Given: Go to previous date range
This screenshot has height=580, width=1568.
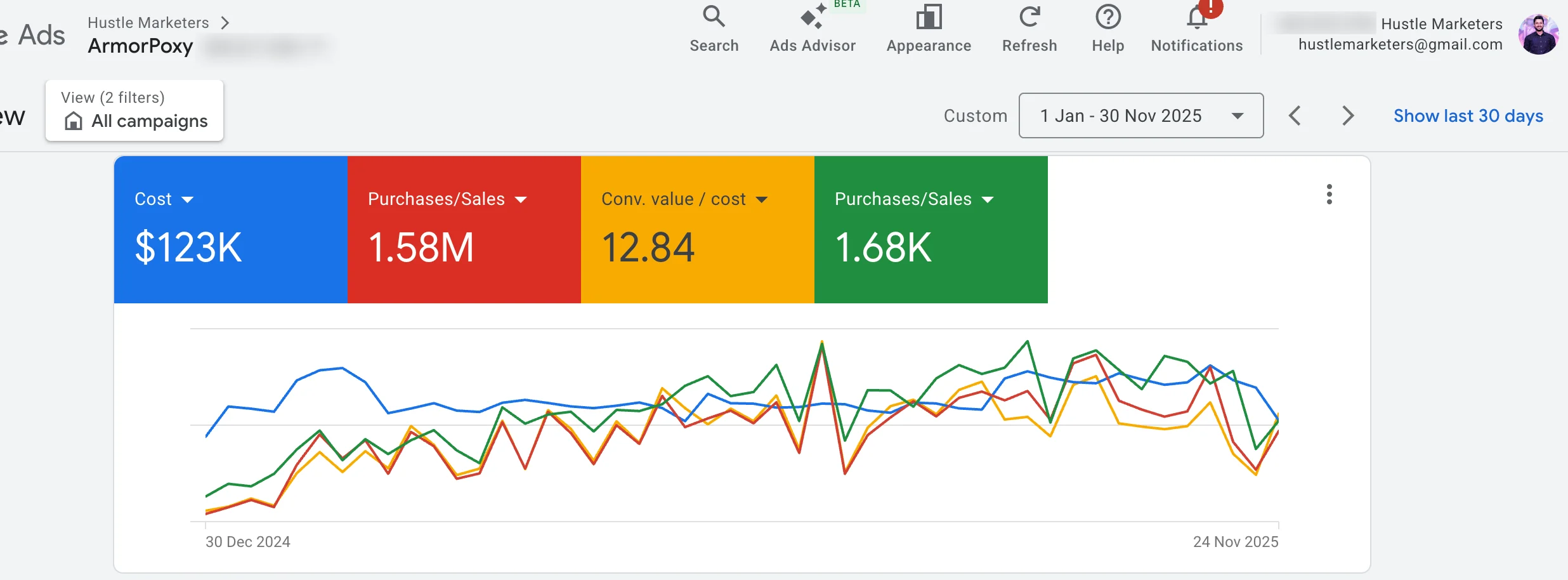Looking at the screenshot, I should pos(1295,115).
